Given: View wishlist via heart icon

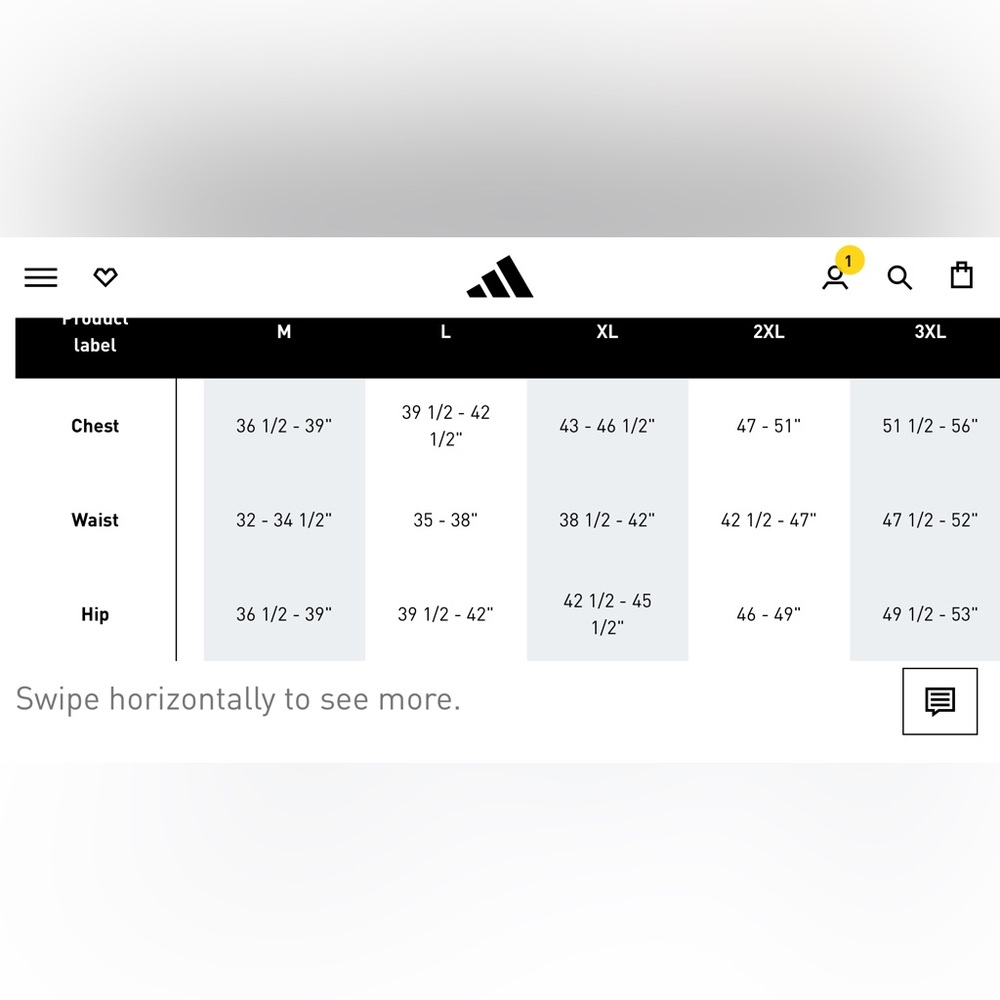Looking at the screenshot, I should 105,277.
